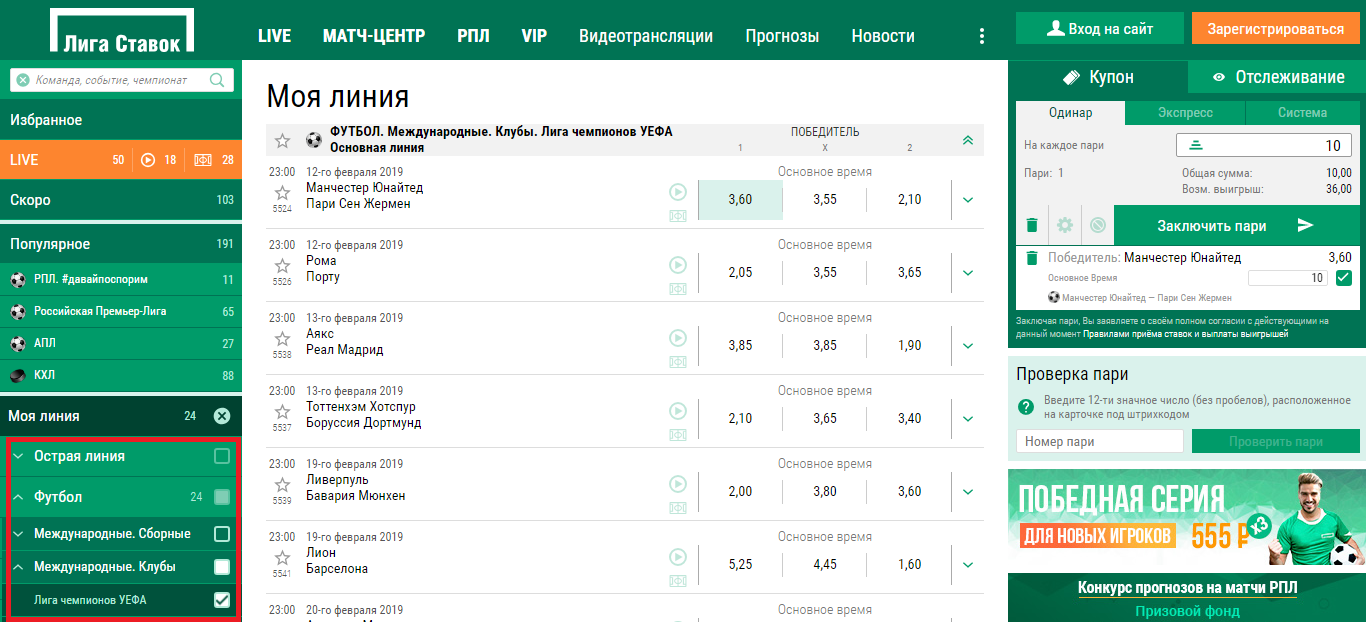Select the Система bet type tab

point(1302,113)
